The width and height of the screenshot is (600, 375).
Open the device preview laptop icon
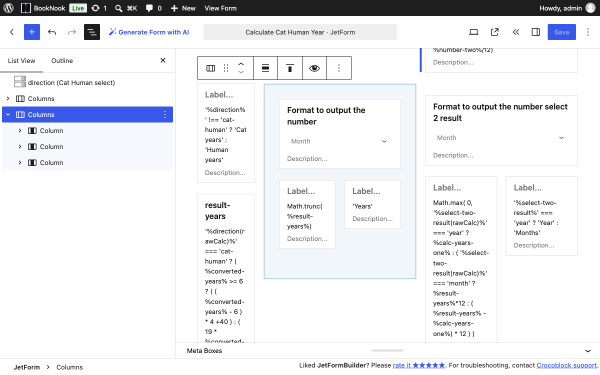tap(474, 32)
